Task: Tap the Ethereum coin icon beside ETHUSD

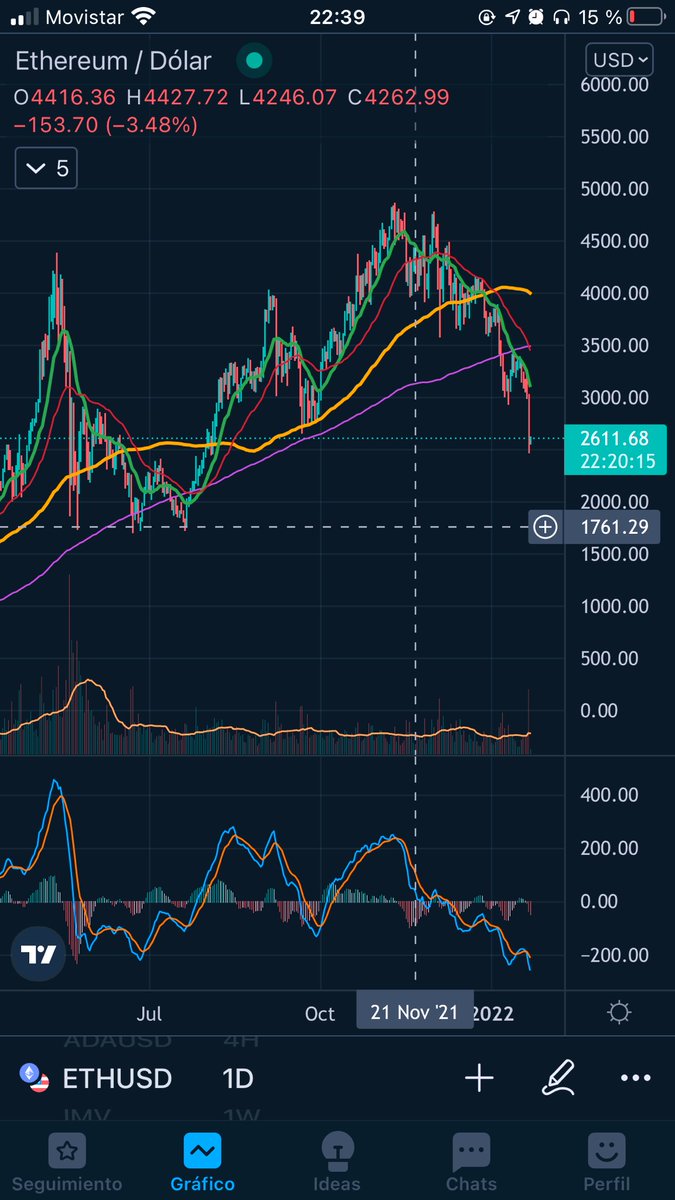Action: (x=34, y=1077)
